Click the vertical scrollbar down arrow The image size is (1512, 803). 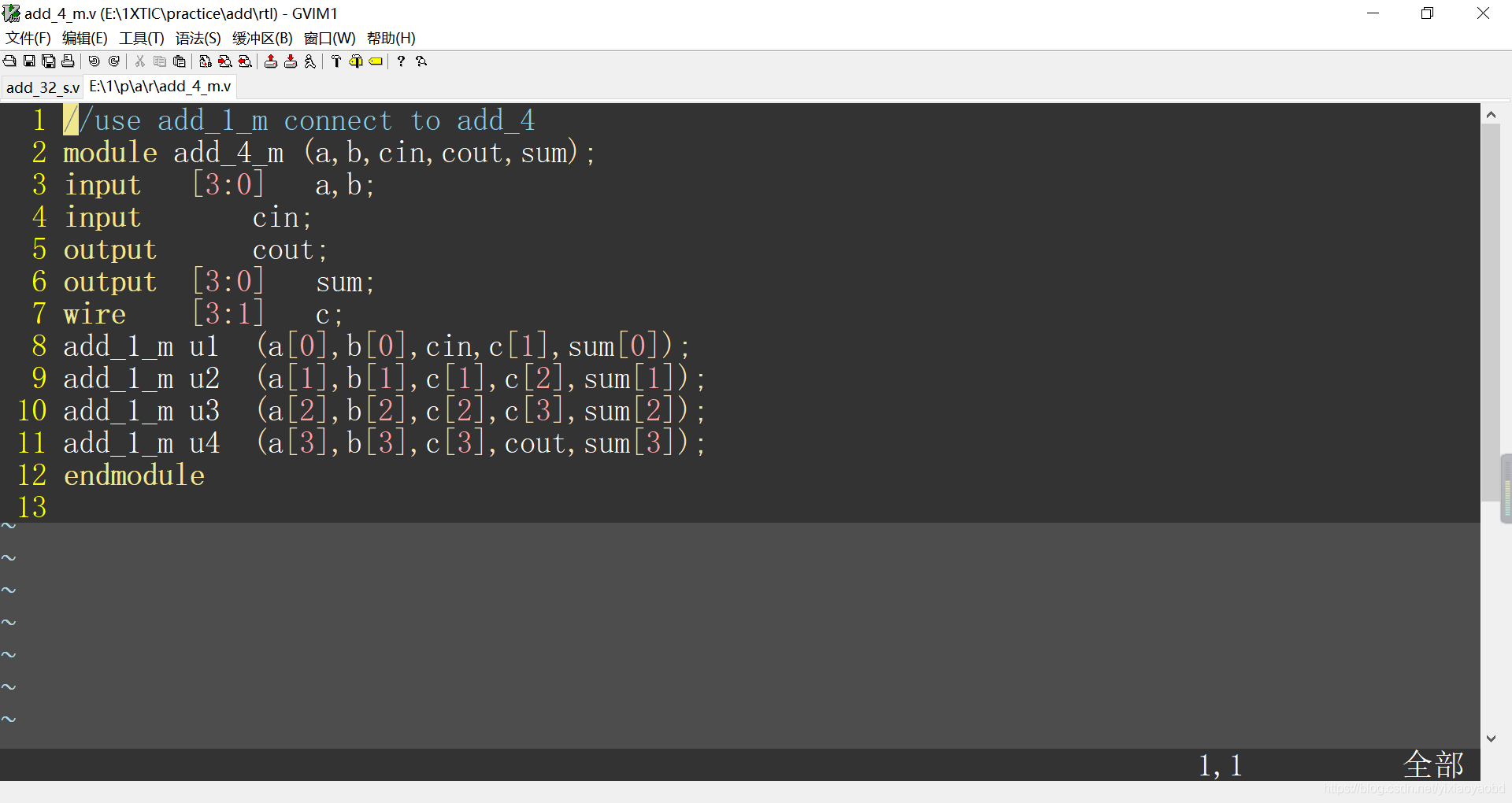point(1491,738)
